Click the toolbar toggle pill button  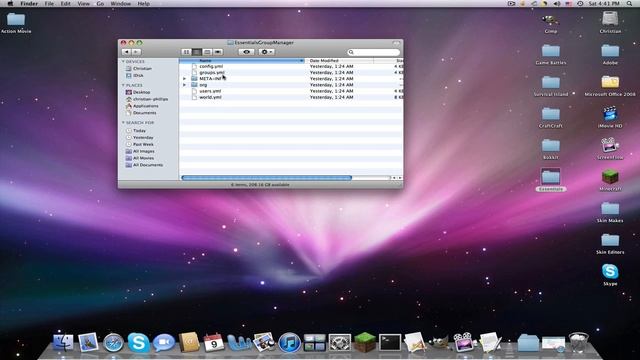point(396,42)
